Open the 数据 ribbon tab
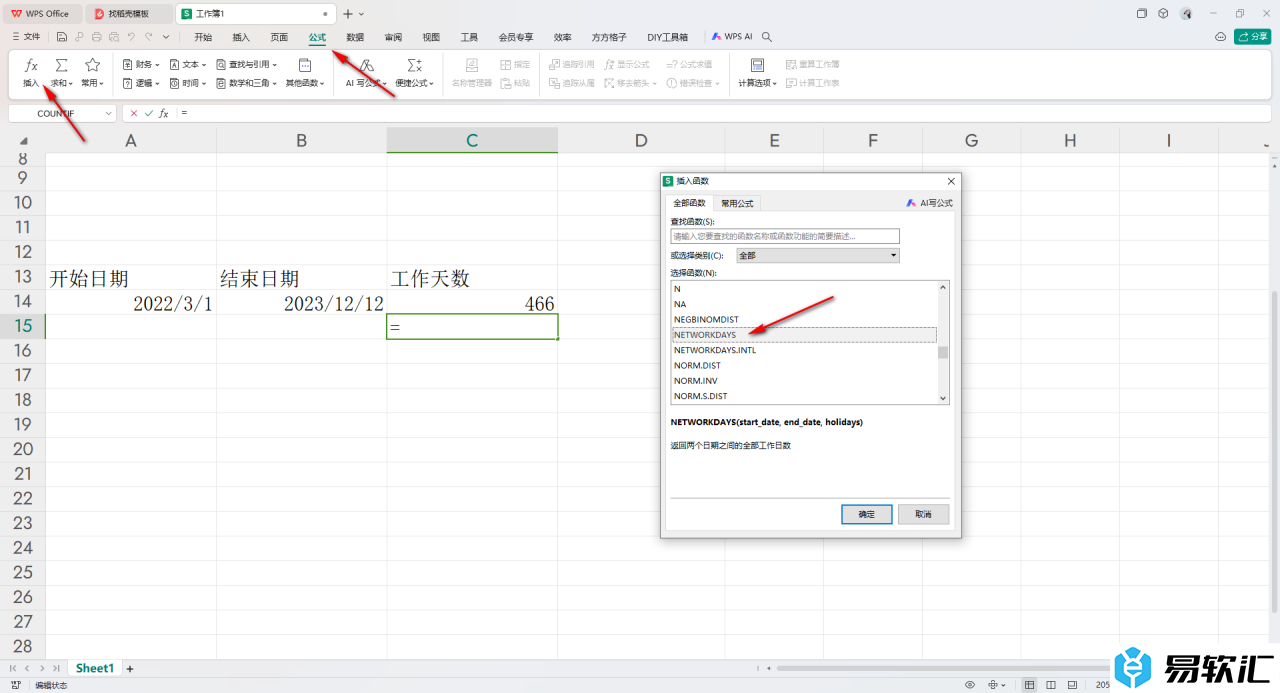Image resolution: width=1280 pixels, height=693 pixels. (355, 37)
